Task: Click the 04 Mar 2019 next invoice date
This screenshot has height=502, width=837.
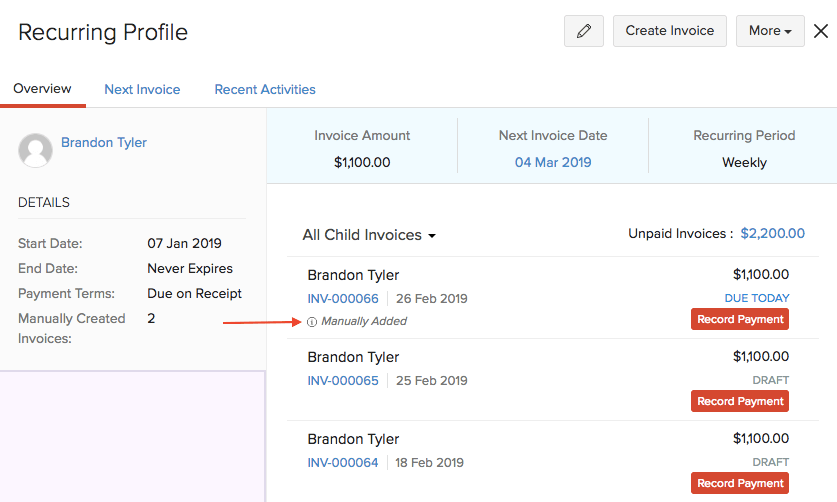Action: point(553,162)
